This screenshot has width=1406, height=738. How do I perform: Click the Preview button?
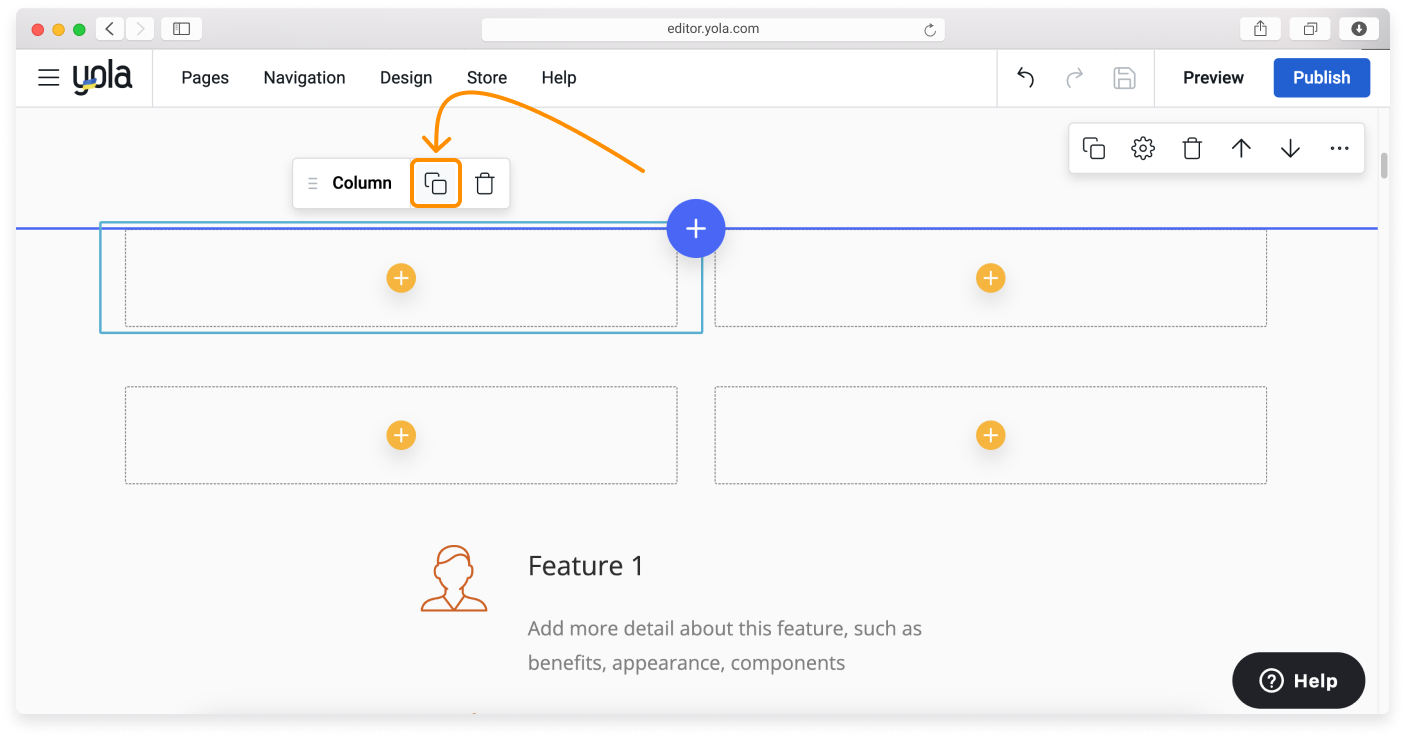pos(1213,78)
